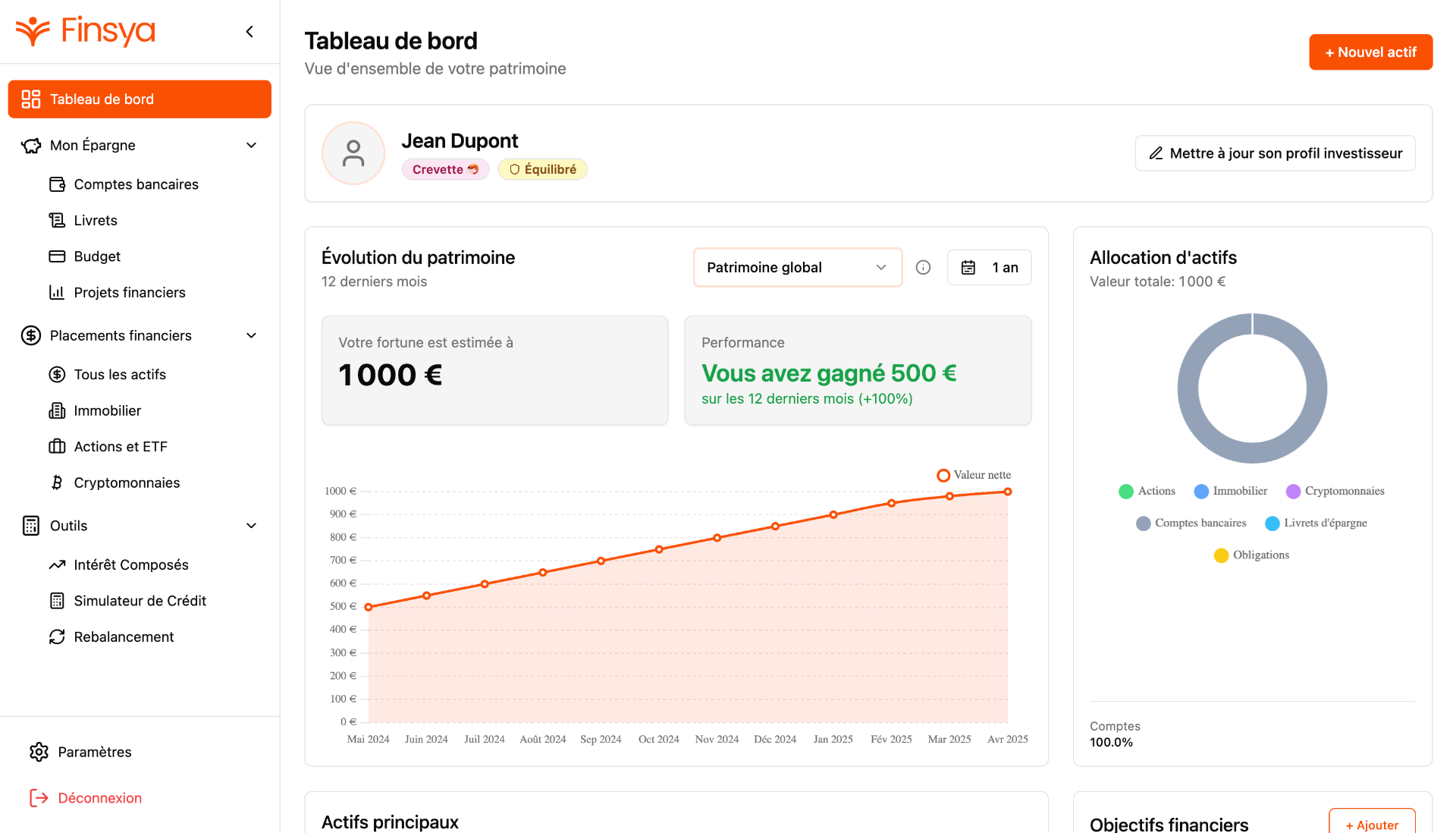Toggle the Livrets d'épargne legend entry

1316,523
